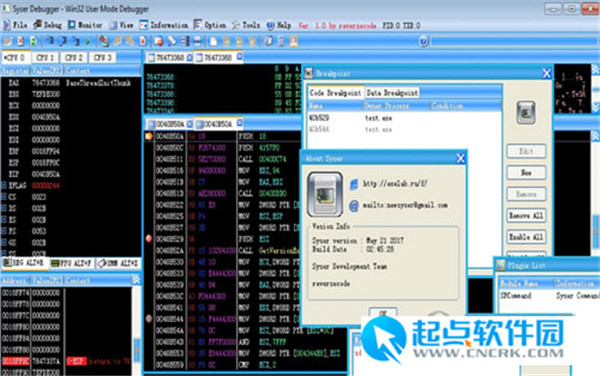The image size is (600, 376).
Task: Click the trash can toolbar icon
Action: [281, 41]
